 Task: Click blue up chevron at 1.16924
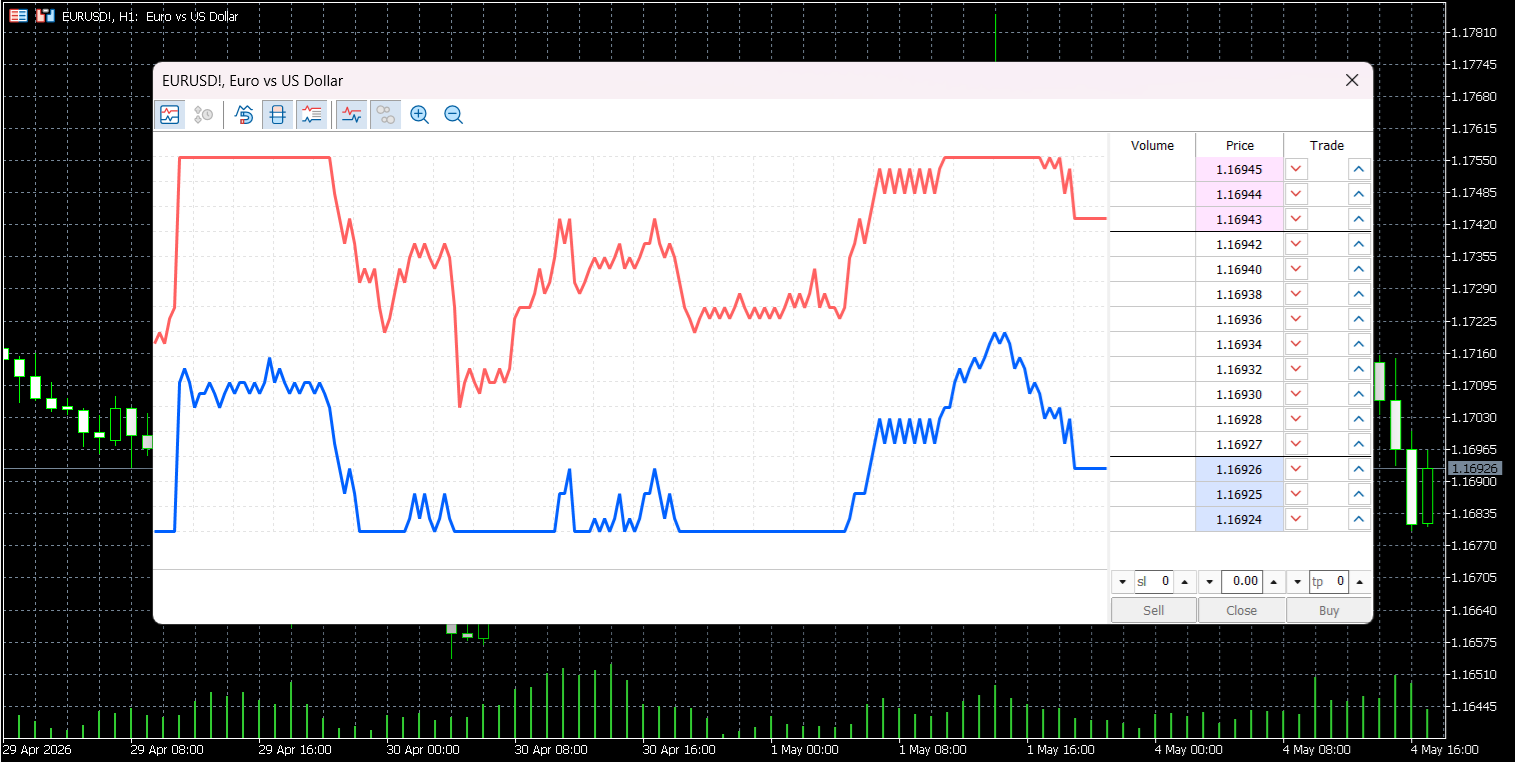[x=1359, y=519]
